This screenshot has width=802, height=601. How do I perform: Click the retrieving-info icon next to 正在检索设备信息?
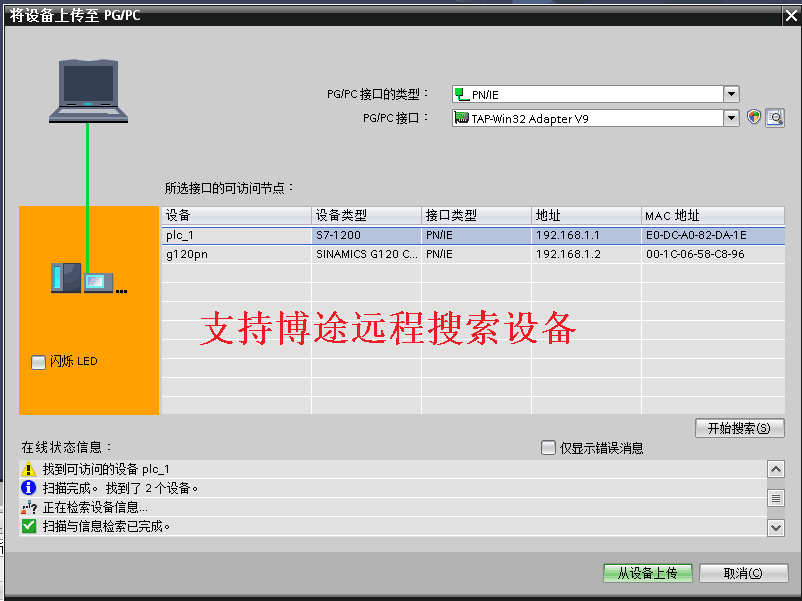pyautogui.click(x=28, y=507)
